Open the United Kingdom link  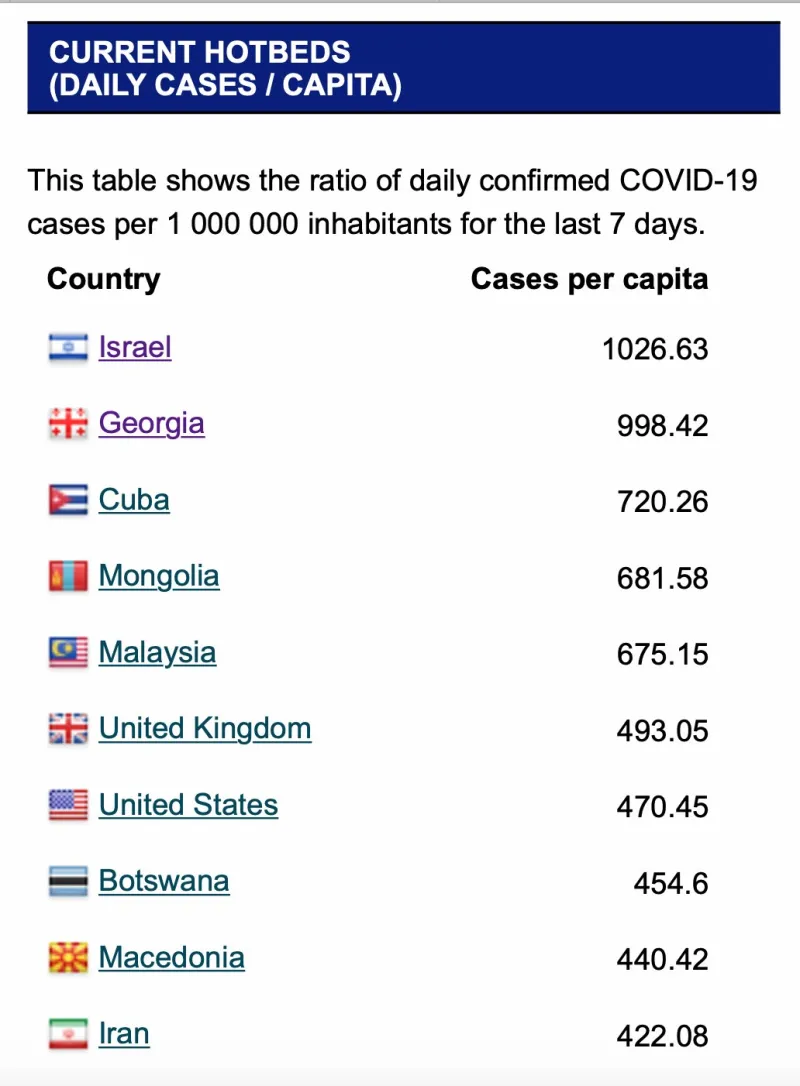205,729
